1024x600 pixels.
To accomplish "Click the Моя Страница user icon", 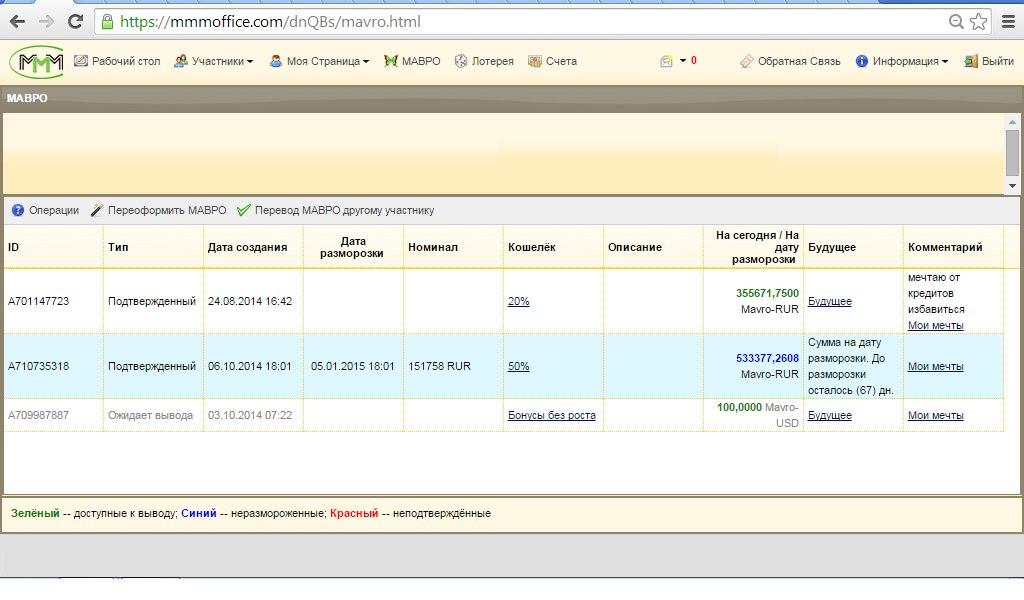I will click(276, 61).
